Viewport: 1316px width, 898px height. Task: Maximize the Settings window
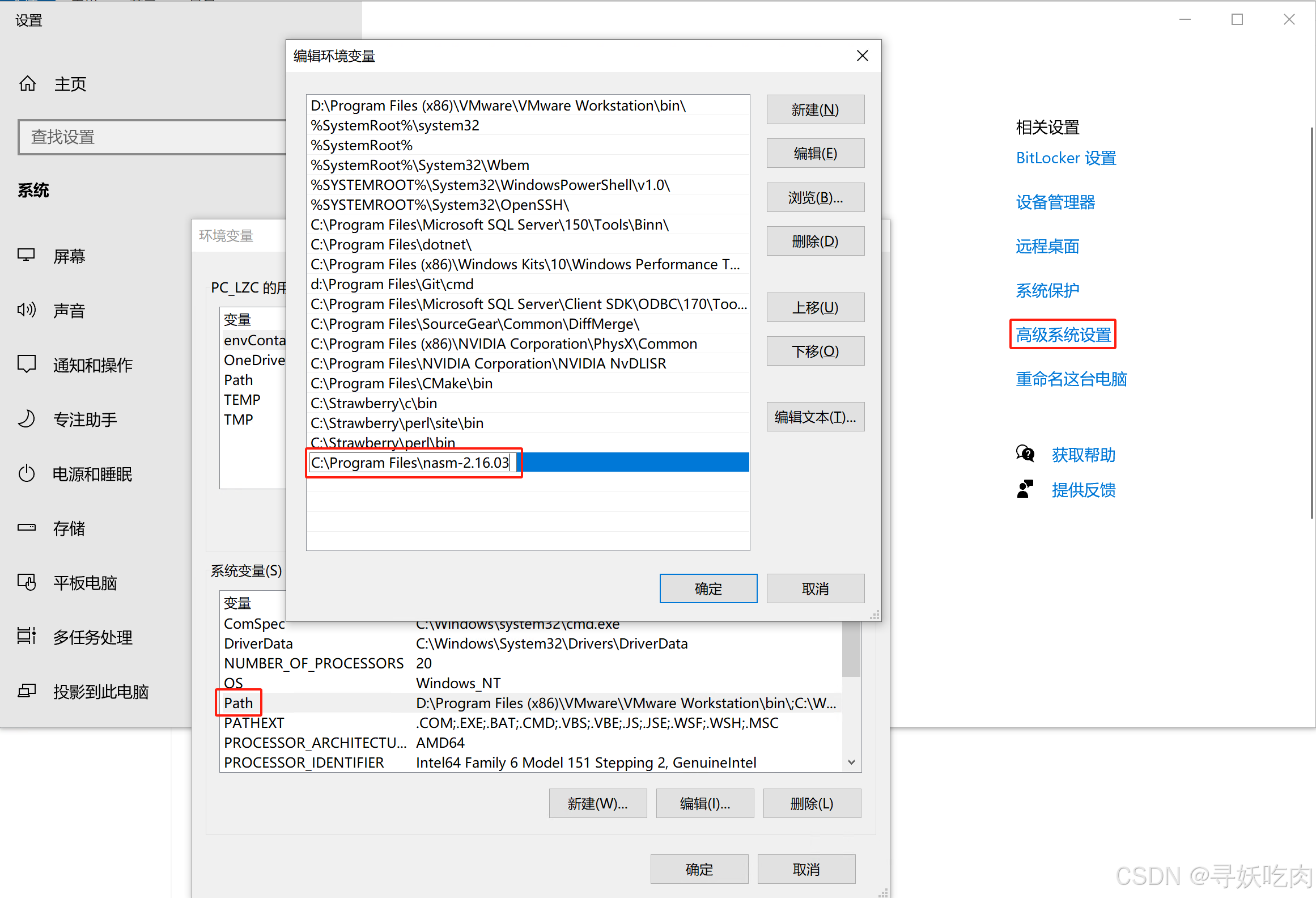pos(1237,20)
